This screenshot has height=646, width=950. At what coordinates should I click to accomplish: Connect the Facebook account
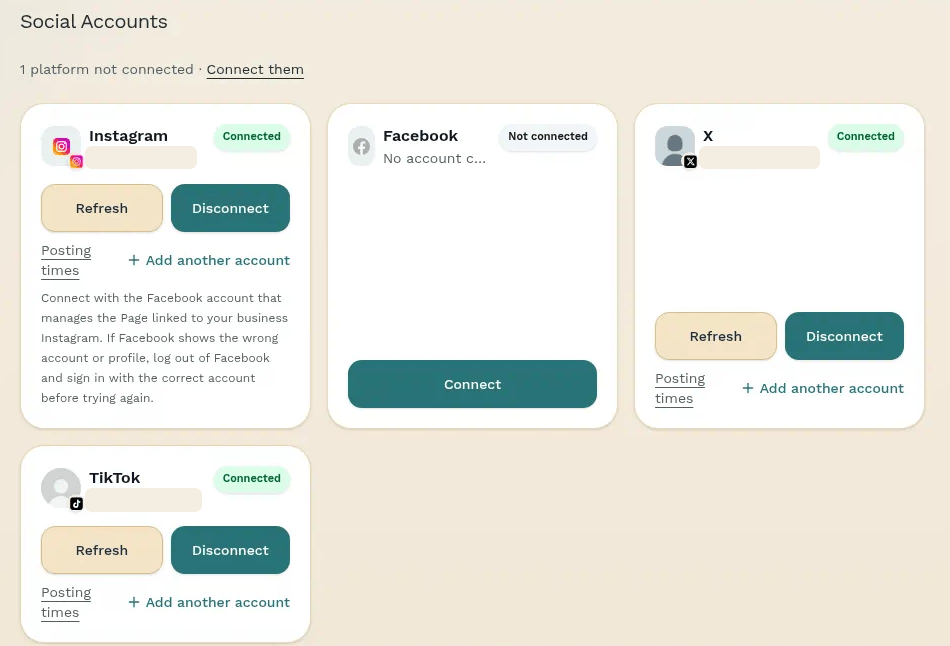[x=472, y=384]
